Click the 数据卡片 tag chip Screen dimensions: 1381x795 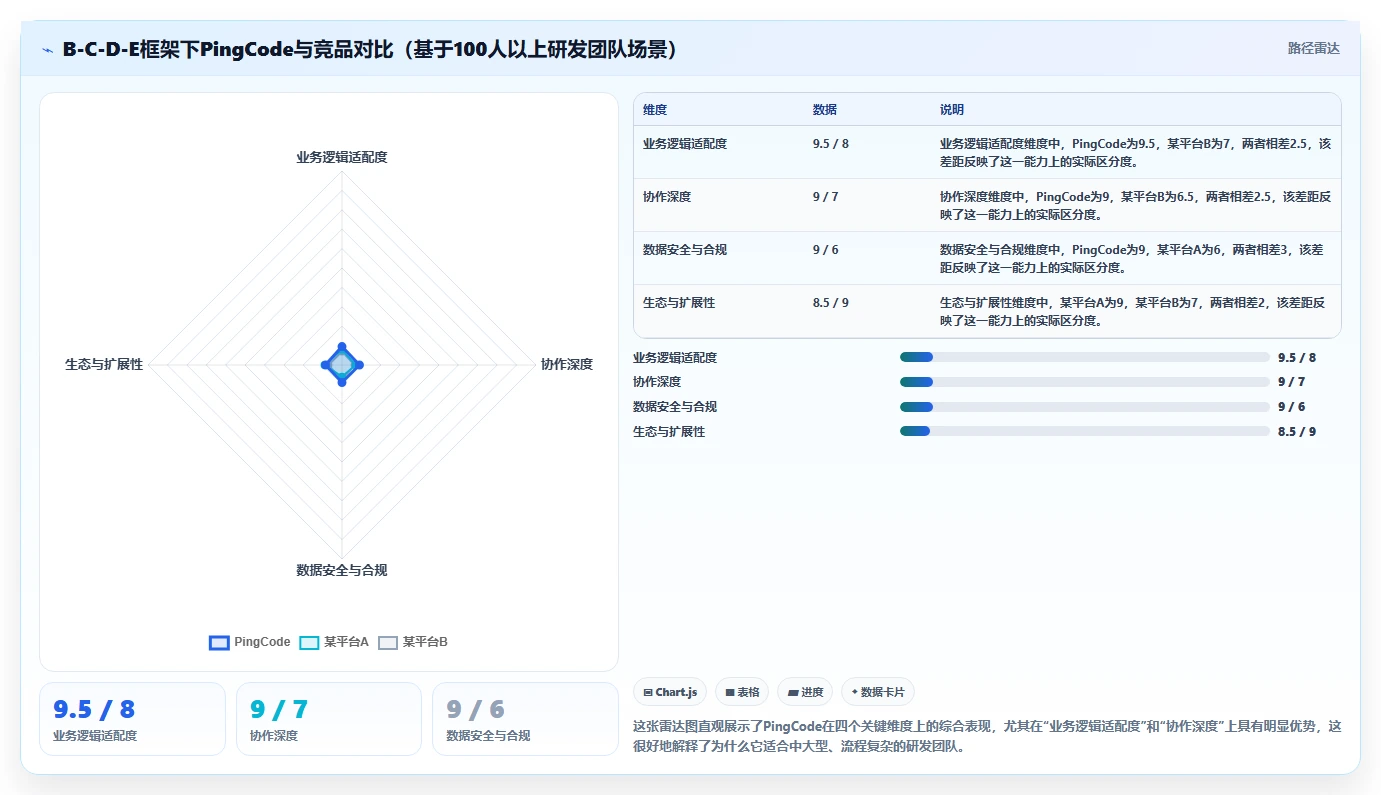[x=877, y=692]
